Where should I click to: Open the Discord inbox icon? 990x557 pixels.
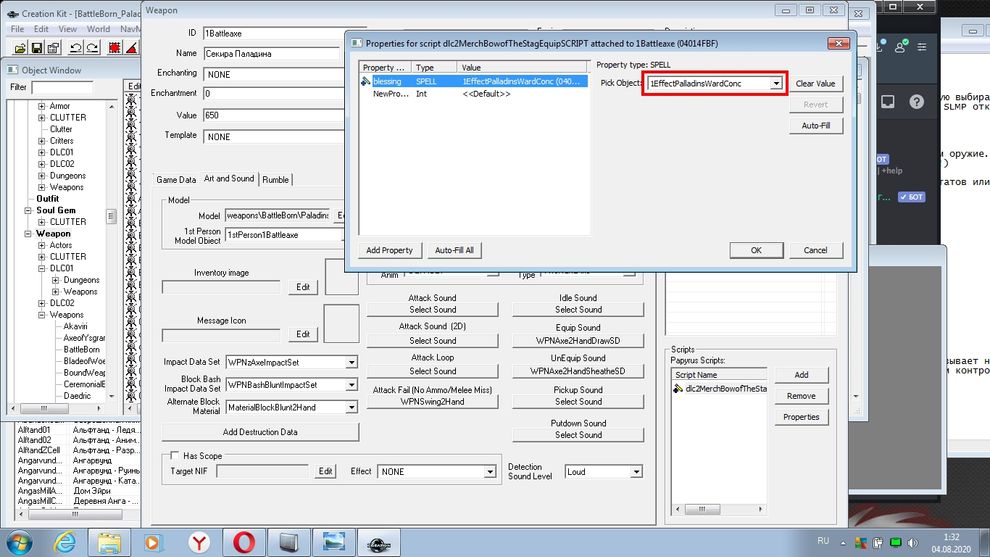887,102
